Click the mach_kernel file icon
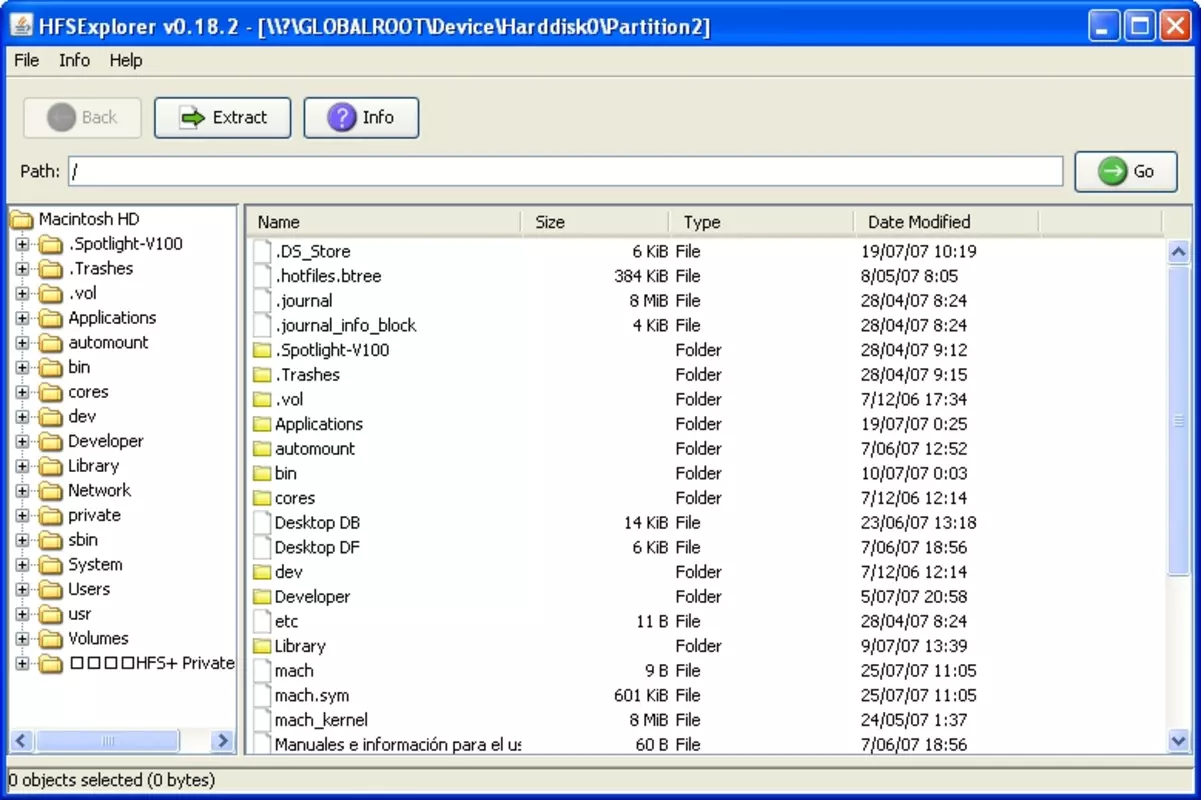This screenshot has height=800, width=1201. coord(262,720)
